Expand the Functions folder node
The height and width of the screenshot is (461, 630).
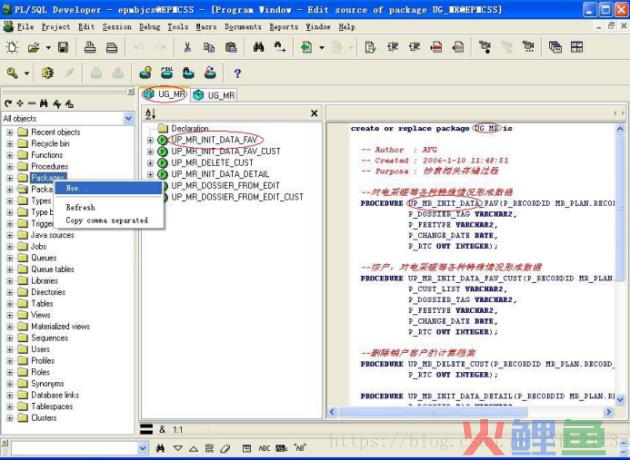point(10,155)
